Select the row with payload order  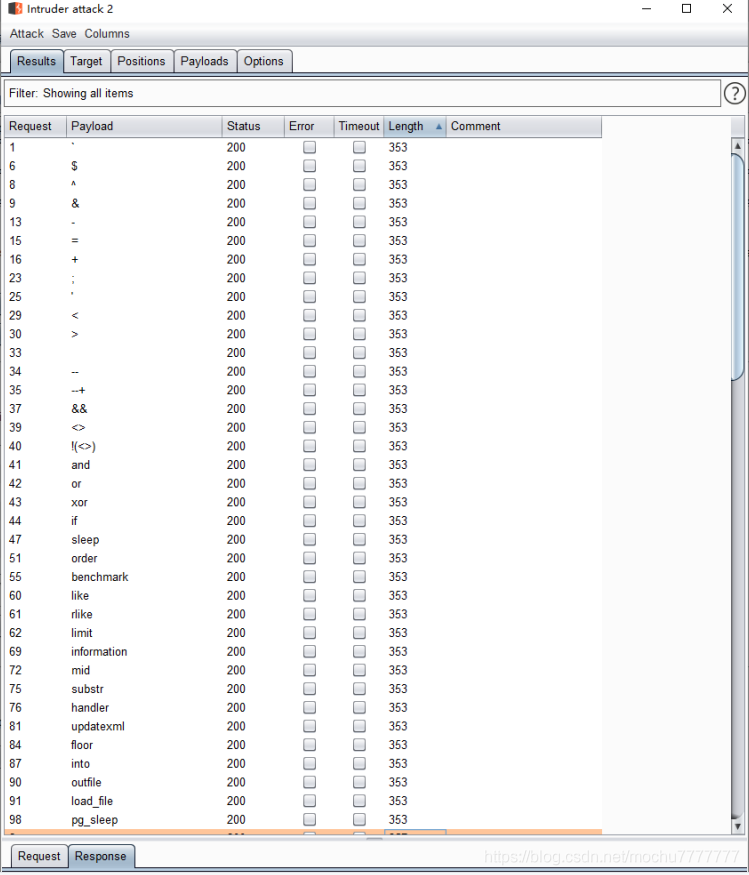[303, 558]
